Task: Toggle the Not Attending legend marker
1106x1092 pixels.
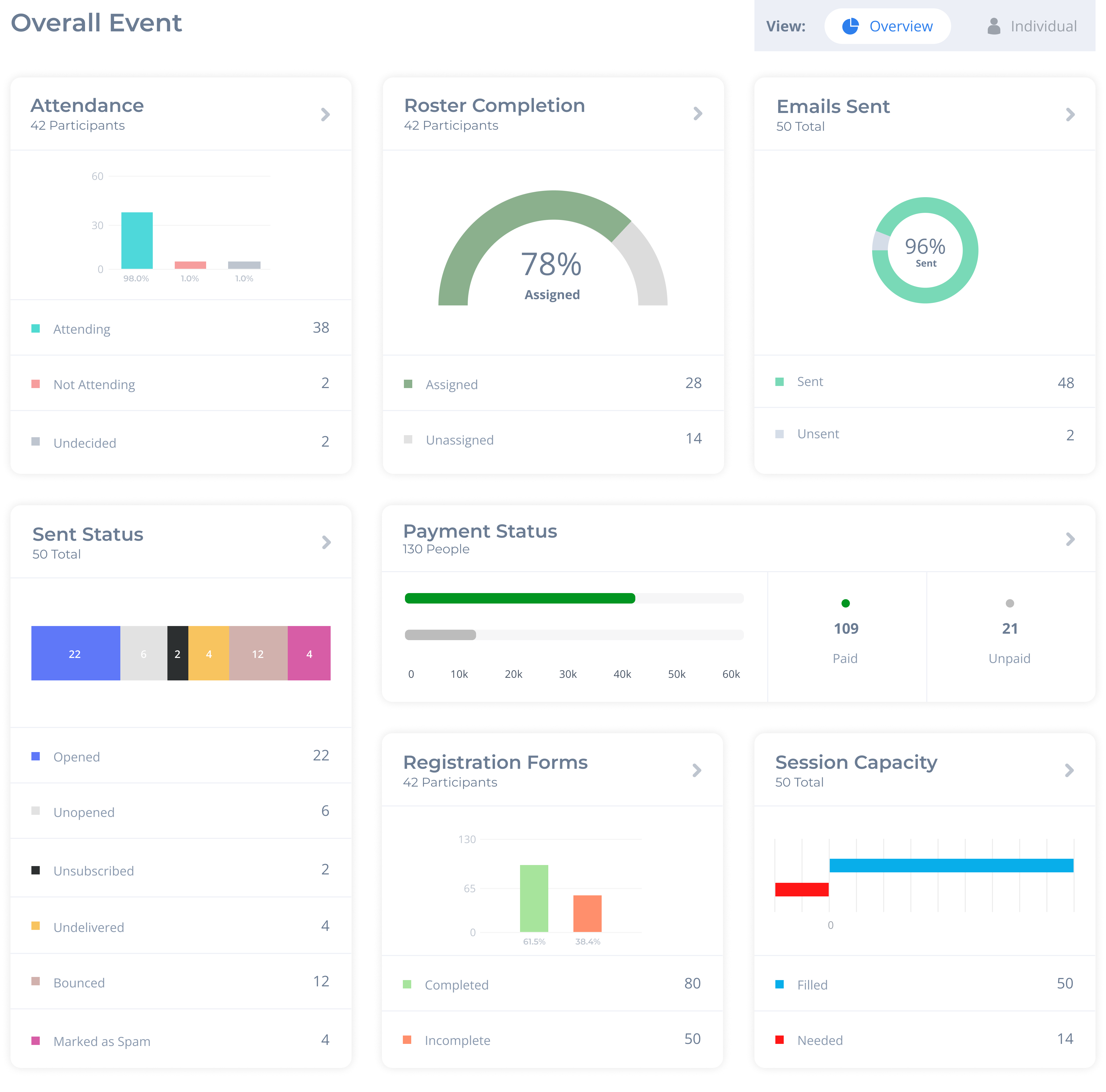Action: coord(36,384)
